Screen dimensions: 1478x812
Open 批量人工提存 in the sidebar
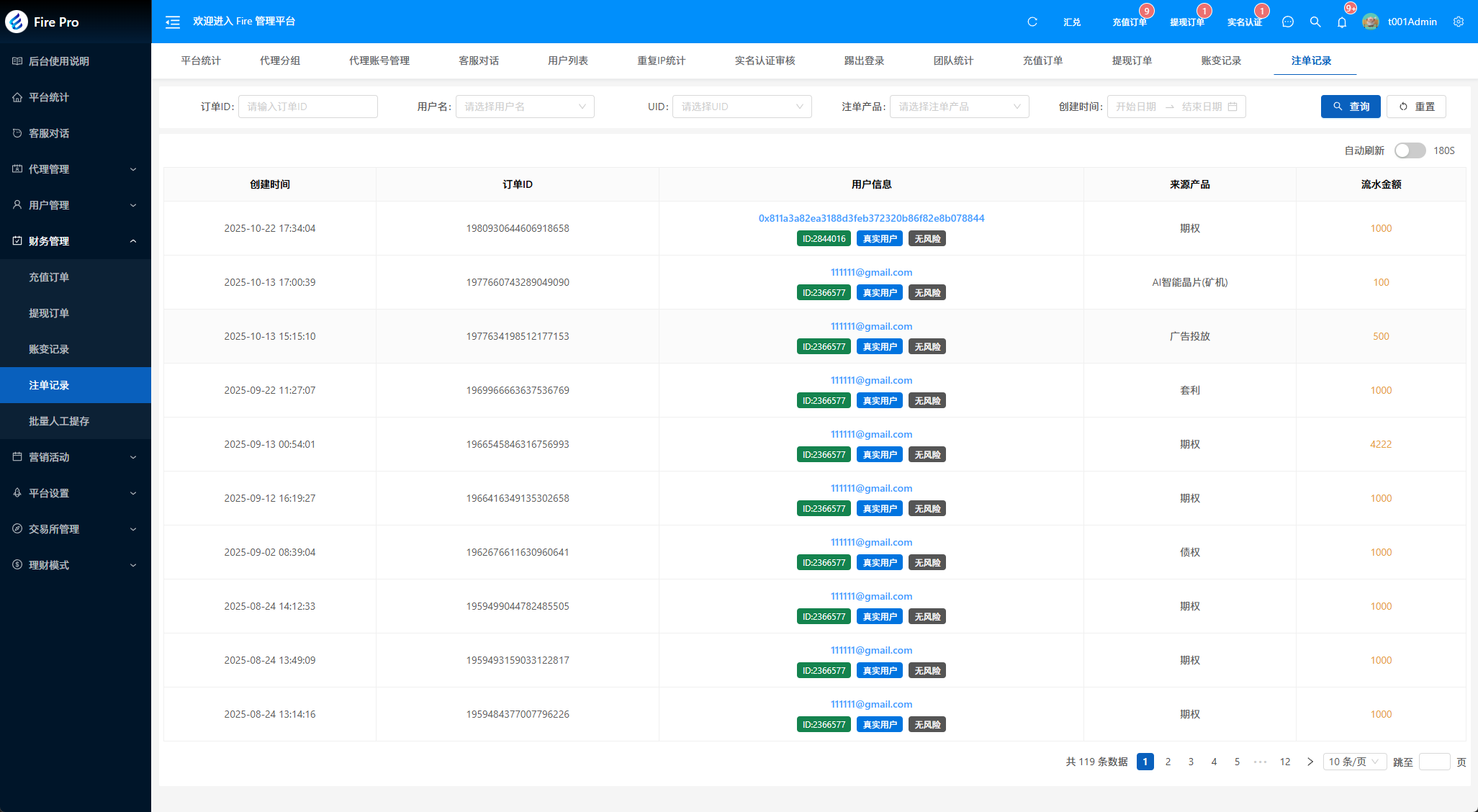pyautogui.click(x=59, y=421)
